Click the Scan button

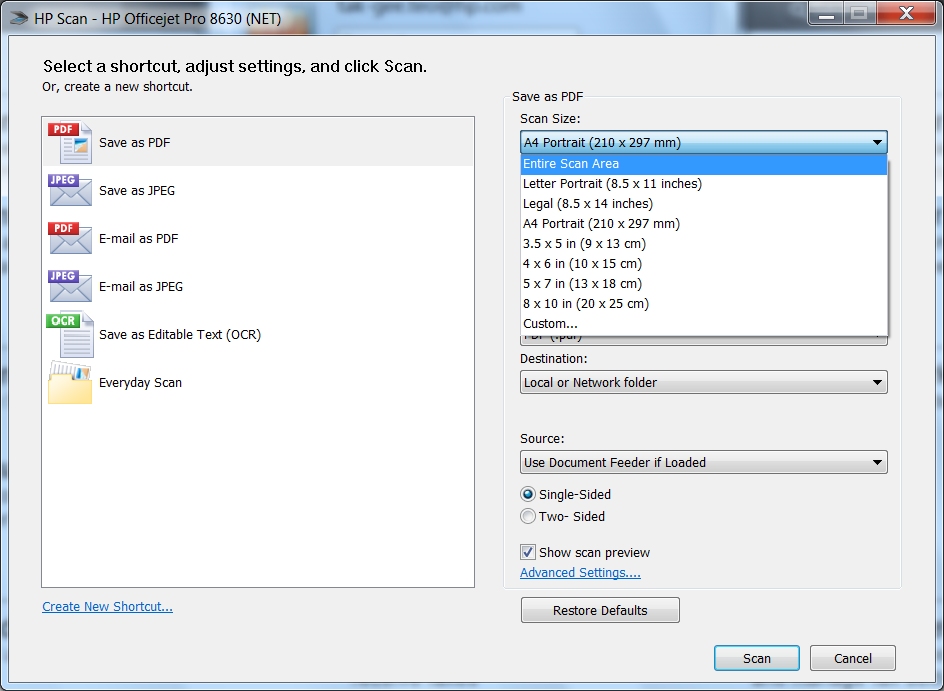(756, 658)
